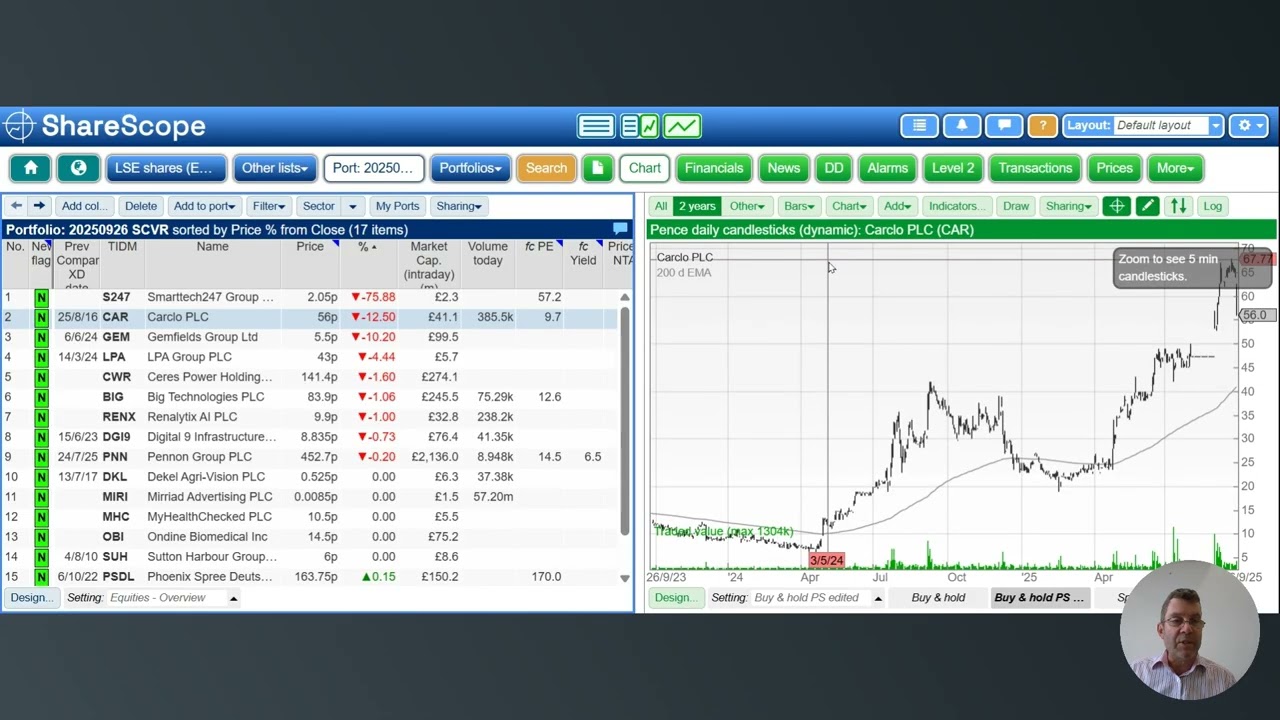Navigate back with the left arrow
Image resolution: width=1280 pixels, height=720 pixels.
(16, 206)
